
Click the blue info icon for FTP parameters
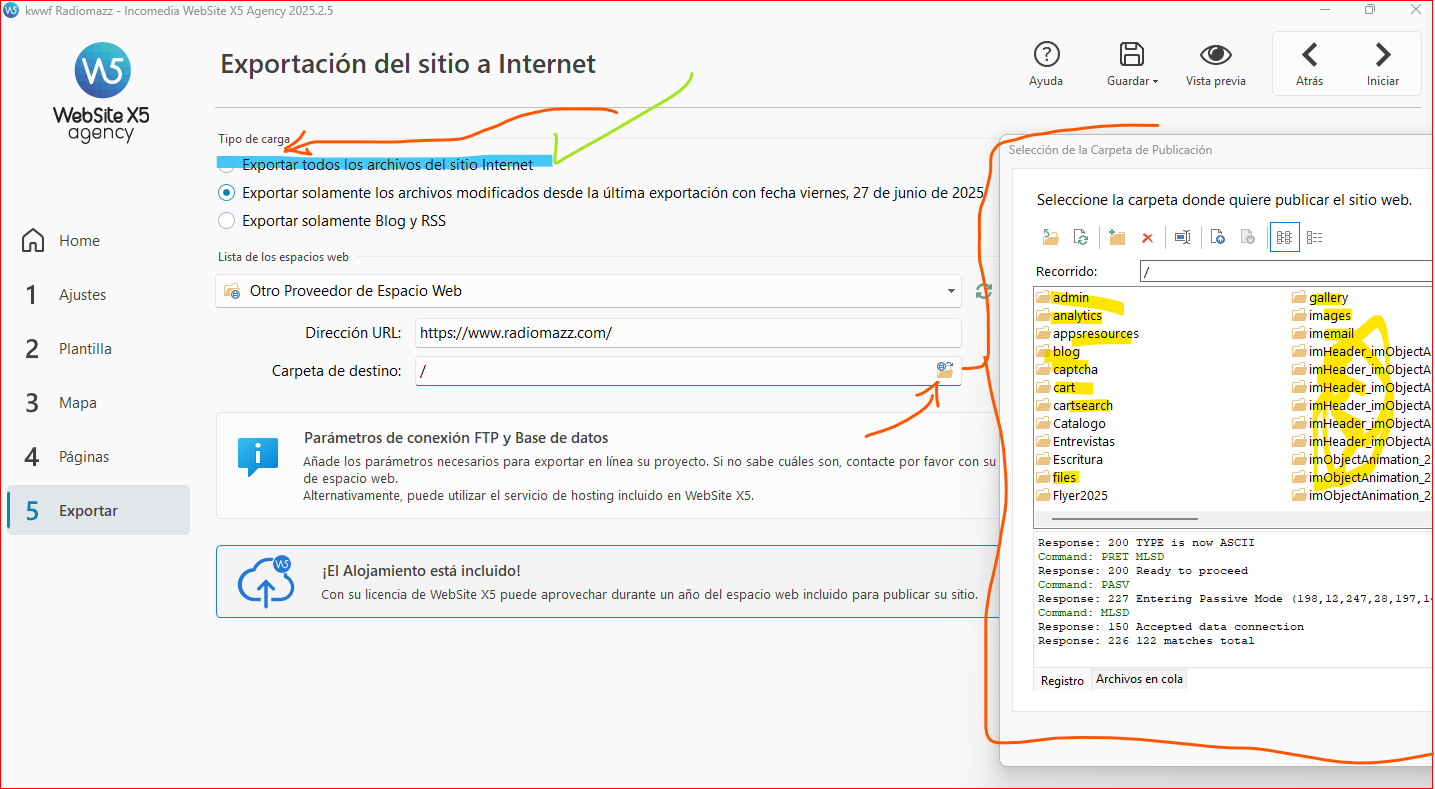pyautogui.click(x=258, y=455)
